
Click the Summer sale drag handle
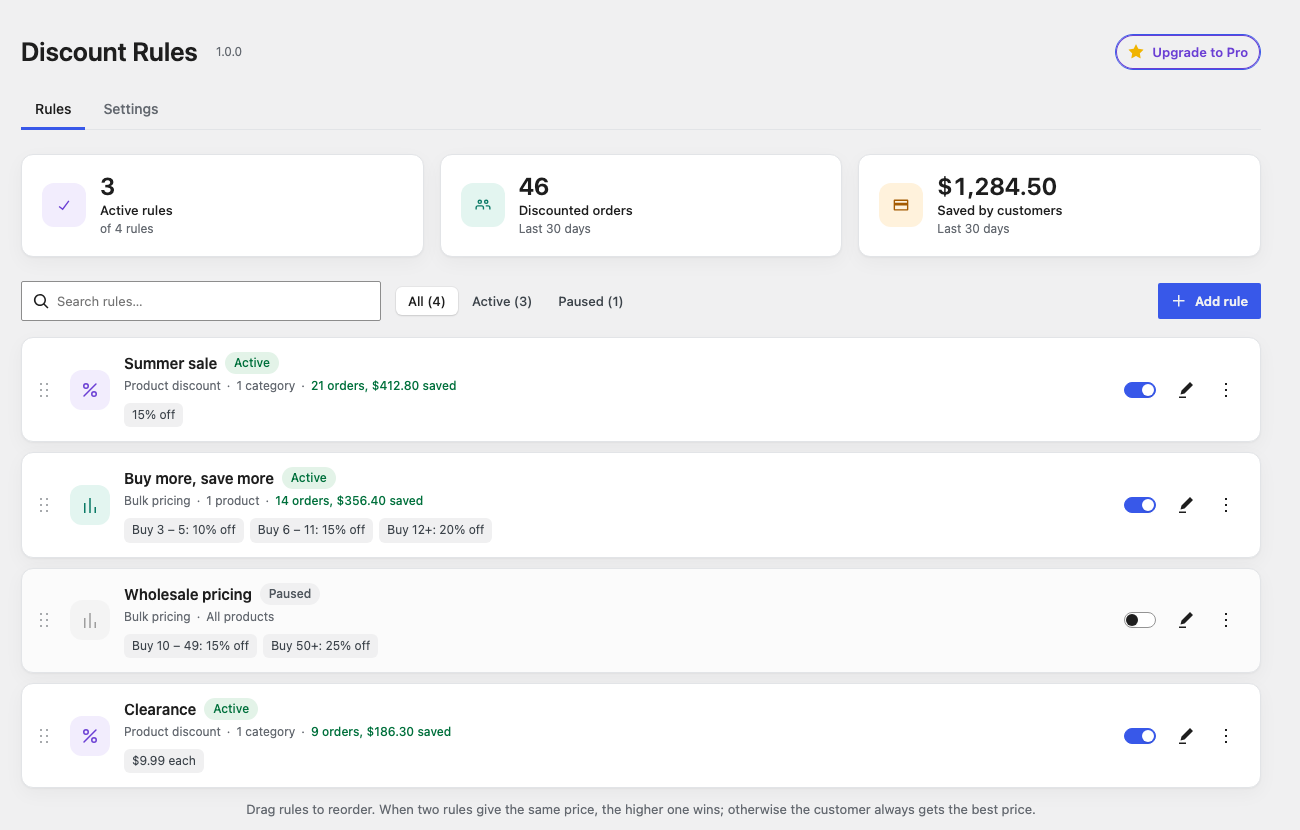click(44, 390)
